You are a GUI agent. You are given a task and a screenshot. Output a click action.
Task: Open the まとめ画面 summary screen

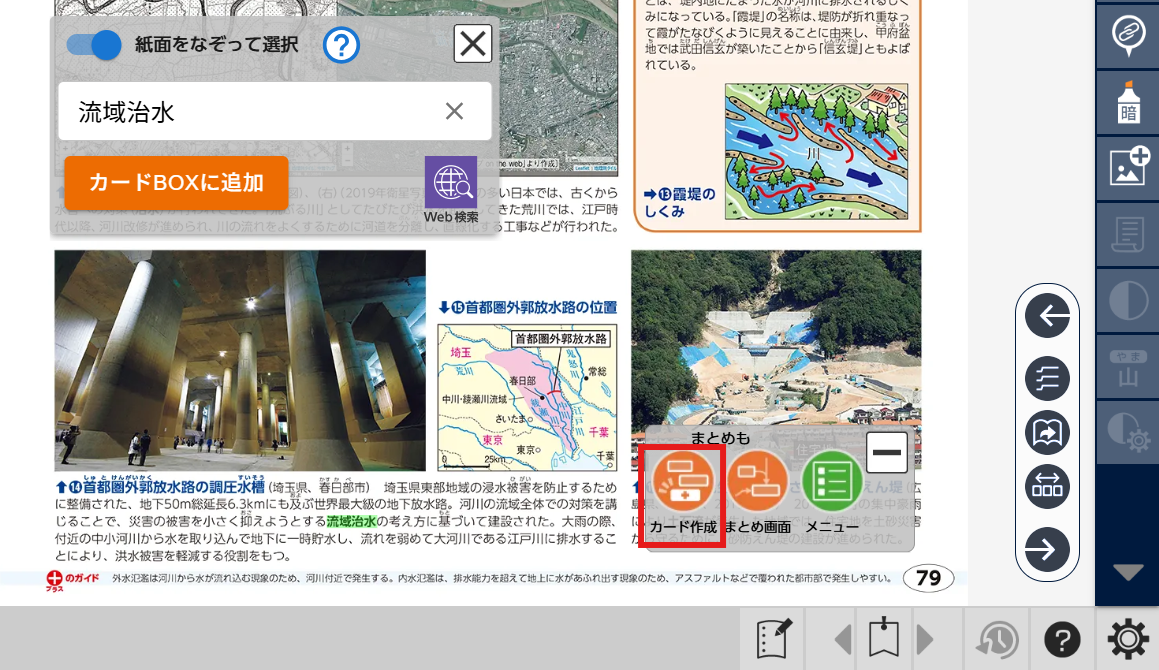tap(757, 484)
